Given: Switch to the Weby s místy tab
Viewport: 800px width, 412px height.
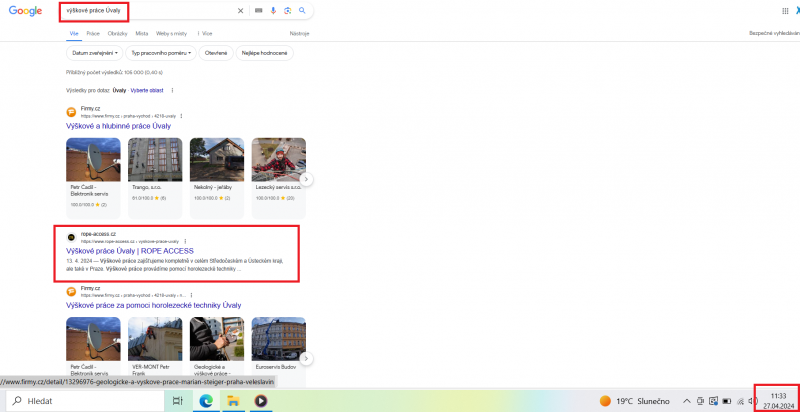Looking at the screenshot, I should [x=171, y=34].
